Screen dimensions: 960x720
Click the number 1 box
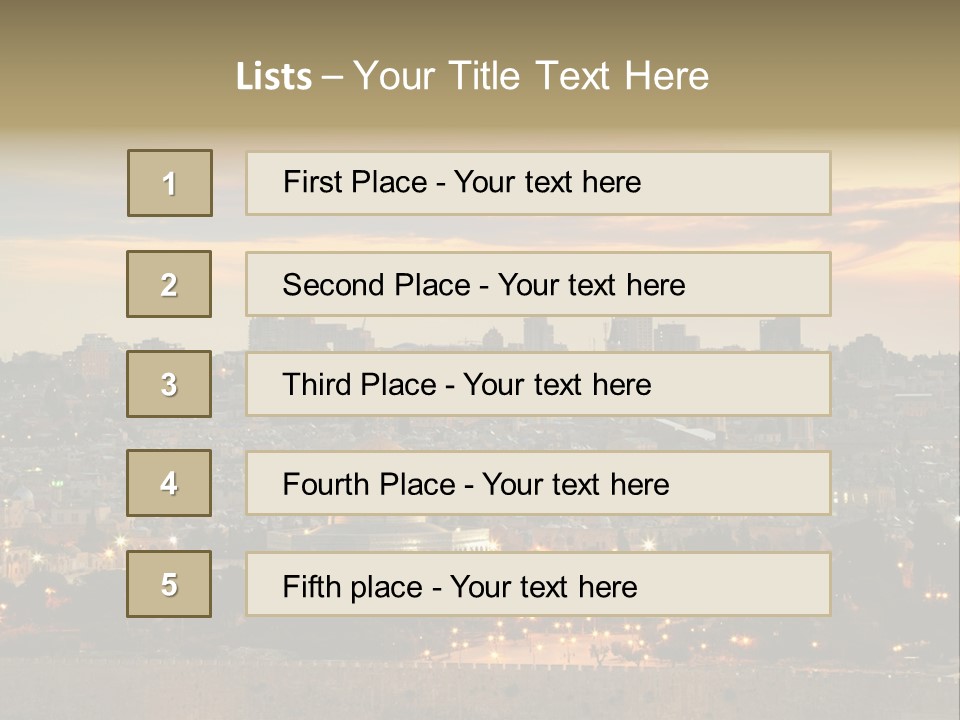pos(170,183)
